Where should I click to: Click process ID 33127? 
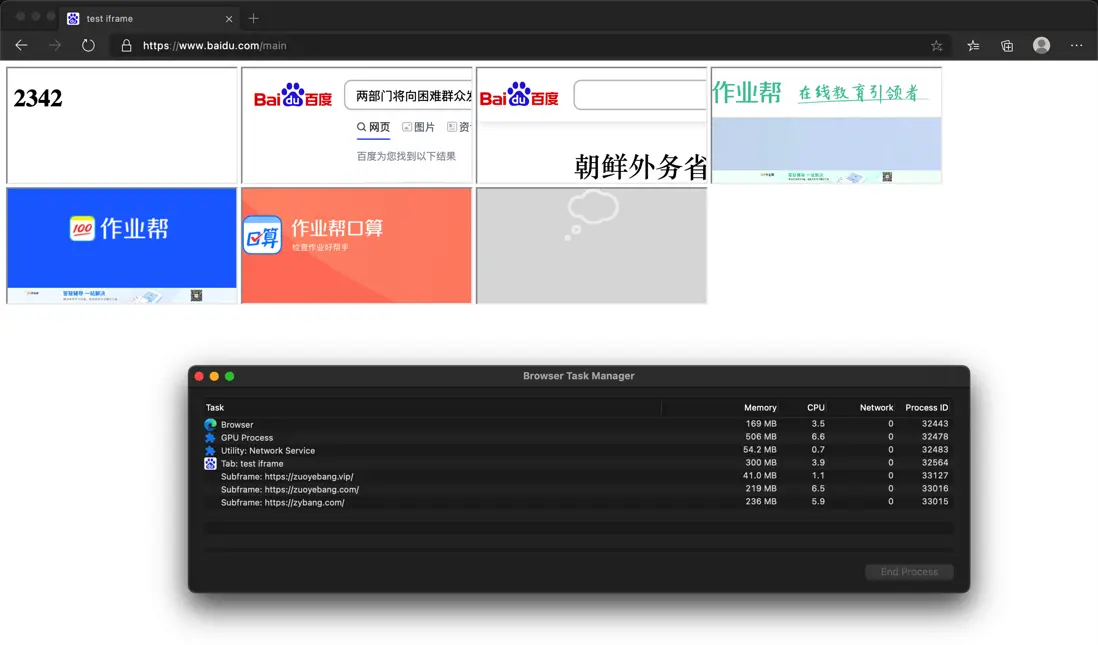click(935, 476)
